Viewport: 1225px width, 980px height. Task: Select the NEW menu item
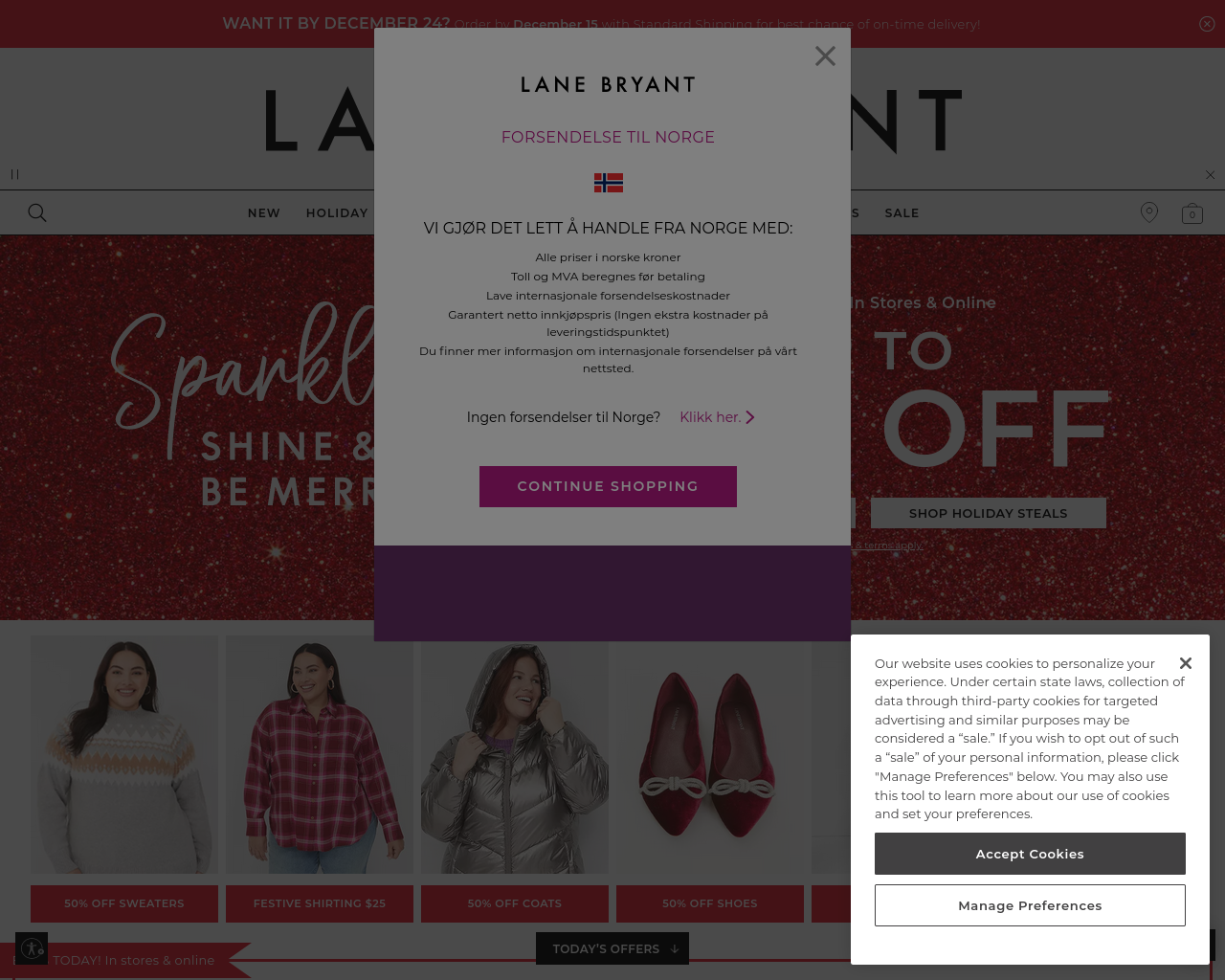coord(264,212)
